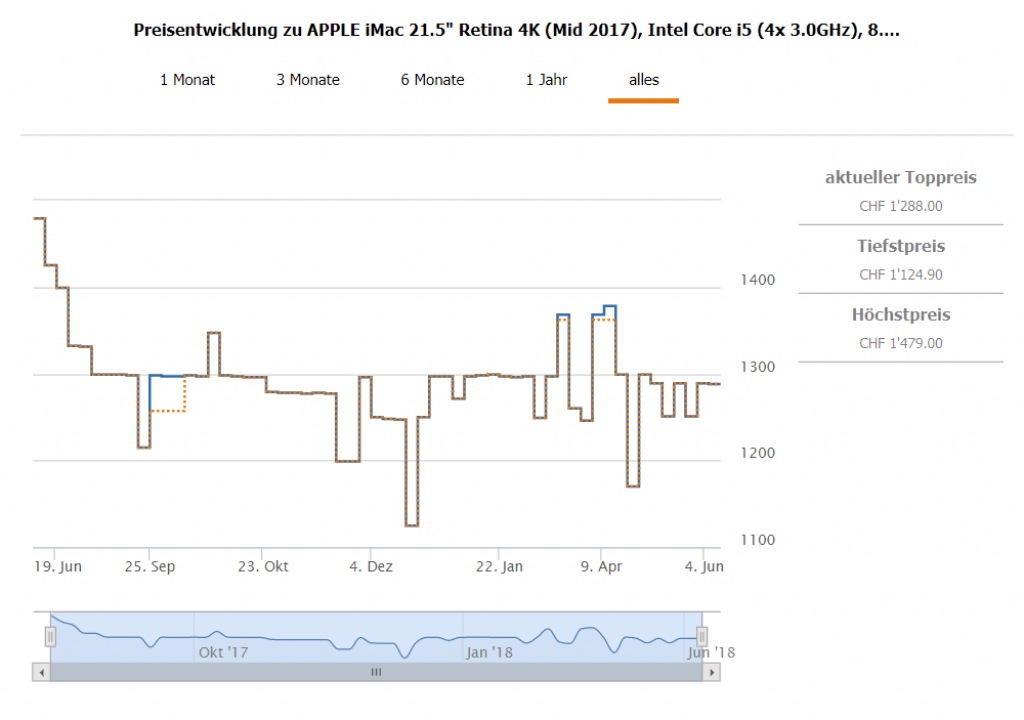Click the CHF 1'288.00 price value
1024x720 pixels.
tap(900, 206)
